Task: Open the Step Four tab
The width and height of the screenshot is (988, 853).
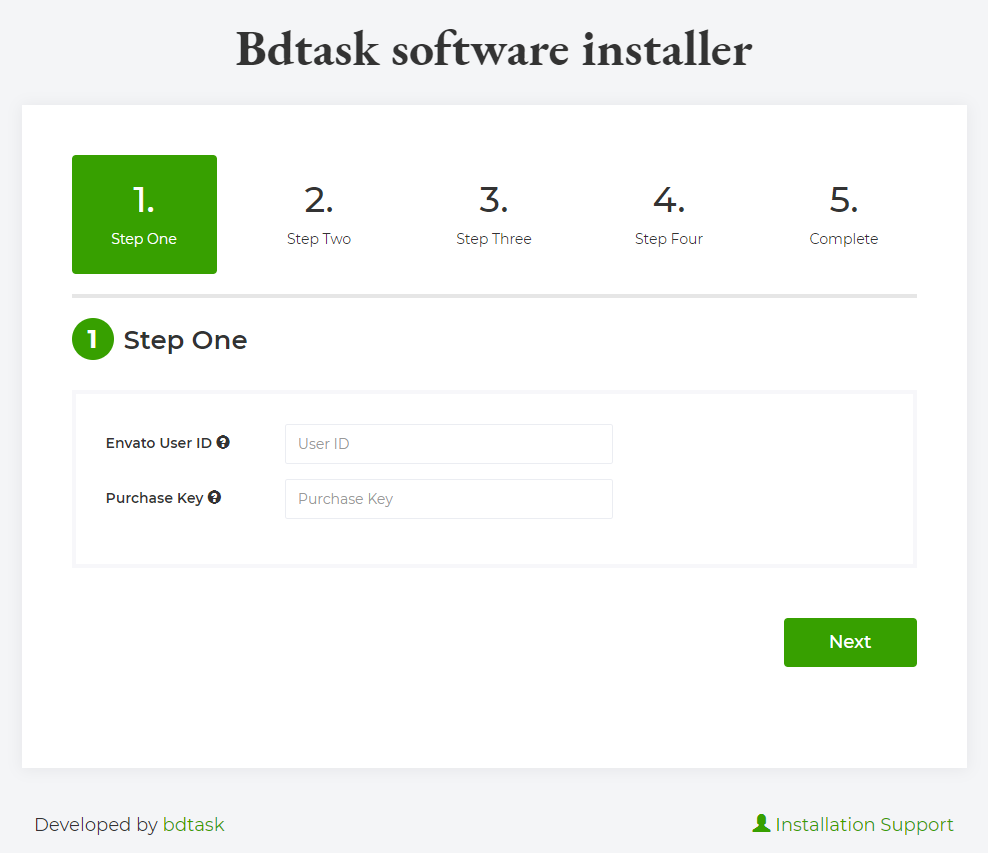Action: [669, 214]
